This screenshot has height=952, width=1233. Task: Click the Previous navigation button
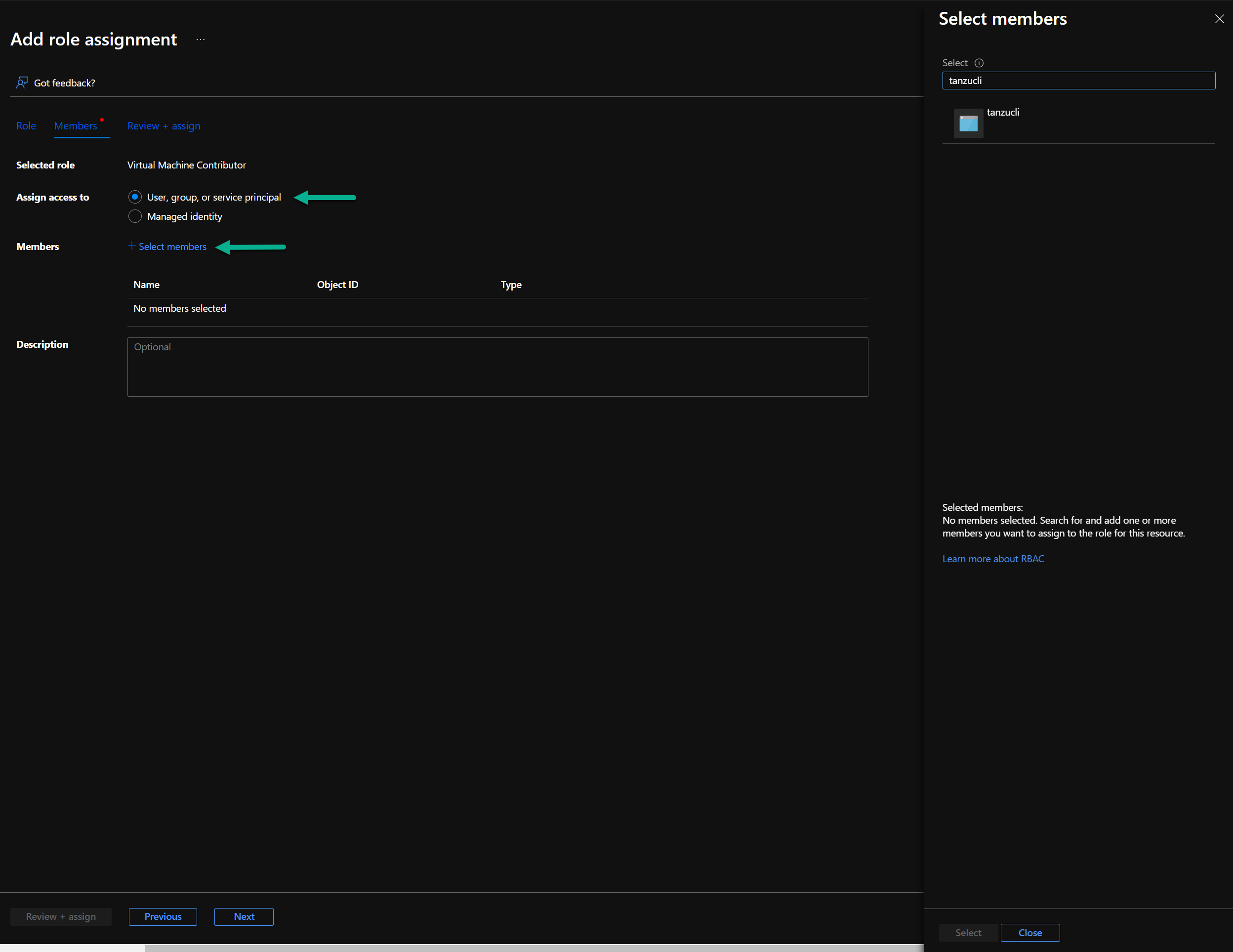[x=162, y=916]
